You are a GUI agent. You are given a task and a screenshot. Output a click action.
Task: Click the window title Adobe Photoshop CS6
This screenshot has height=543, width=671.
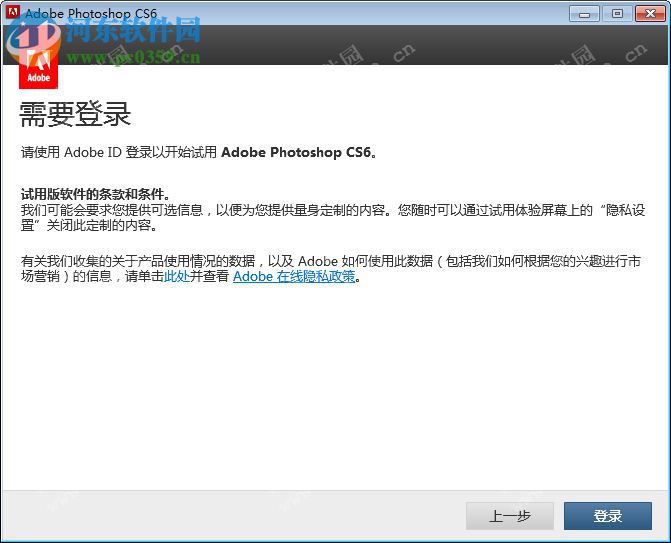pyautogui.click(x=91, y=13)
